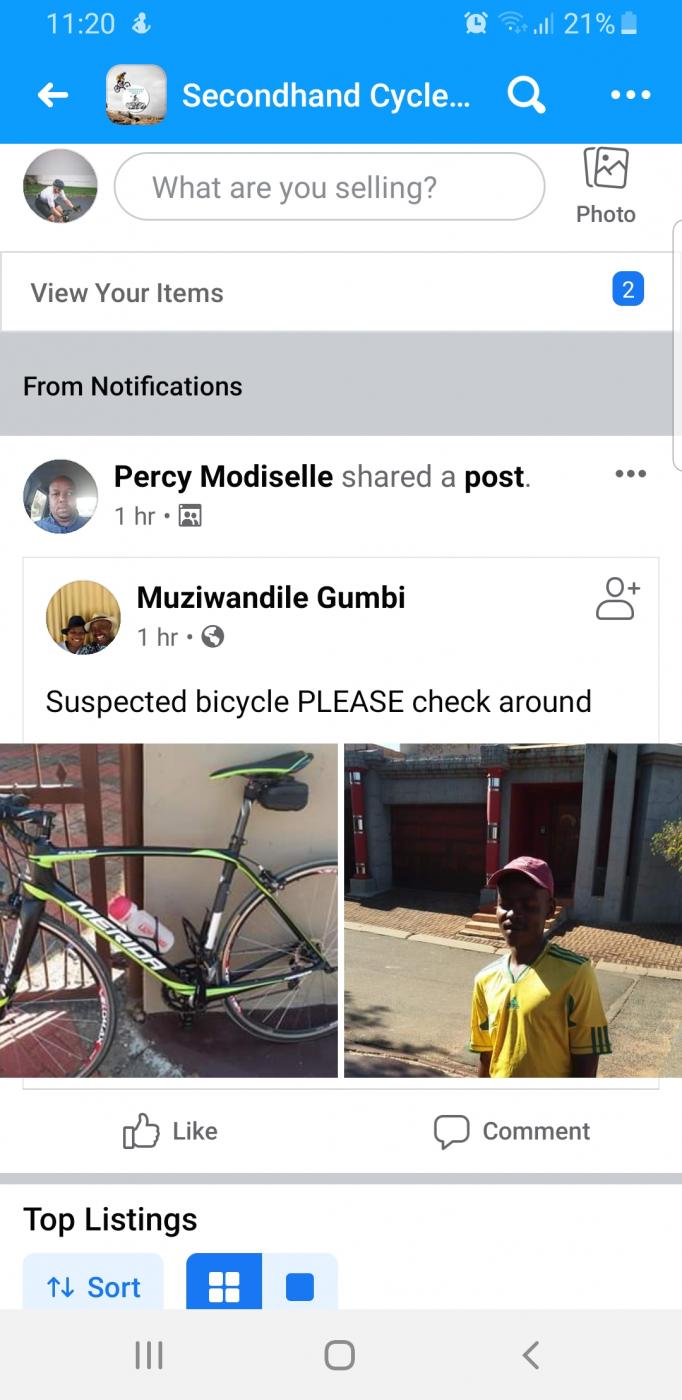Switch listings to grid view
This screenshot has height=1400, width=682.
[224, 1286]
